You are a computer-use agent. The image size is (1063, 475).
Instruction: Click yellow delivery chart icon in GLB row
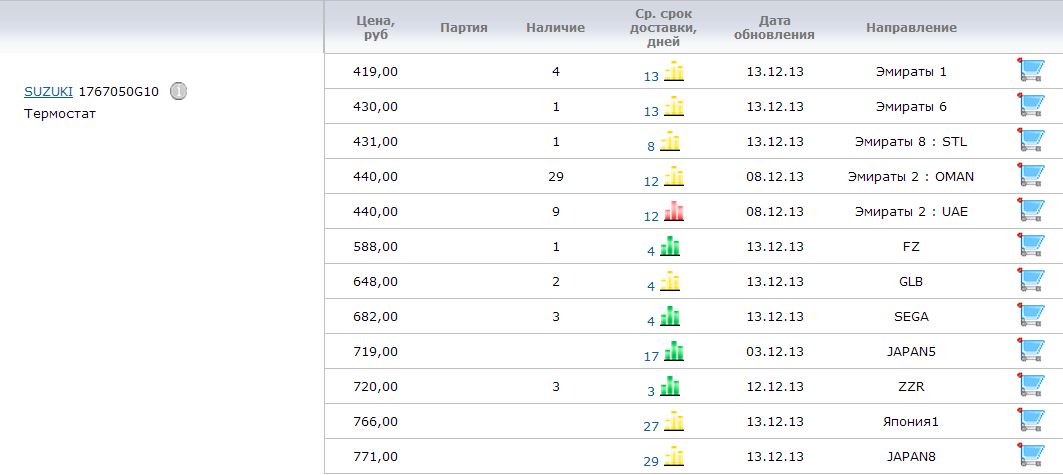tap(671, 282)
